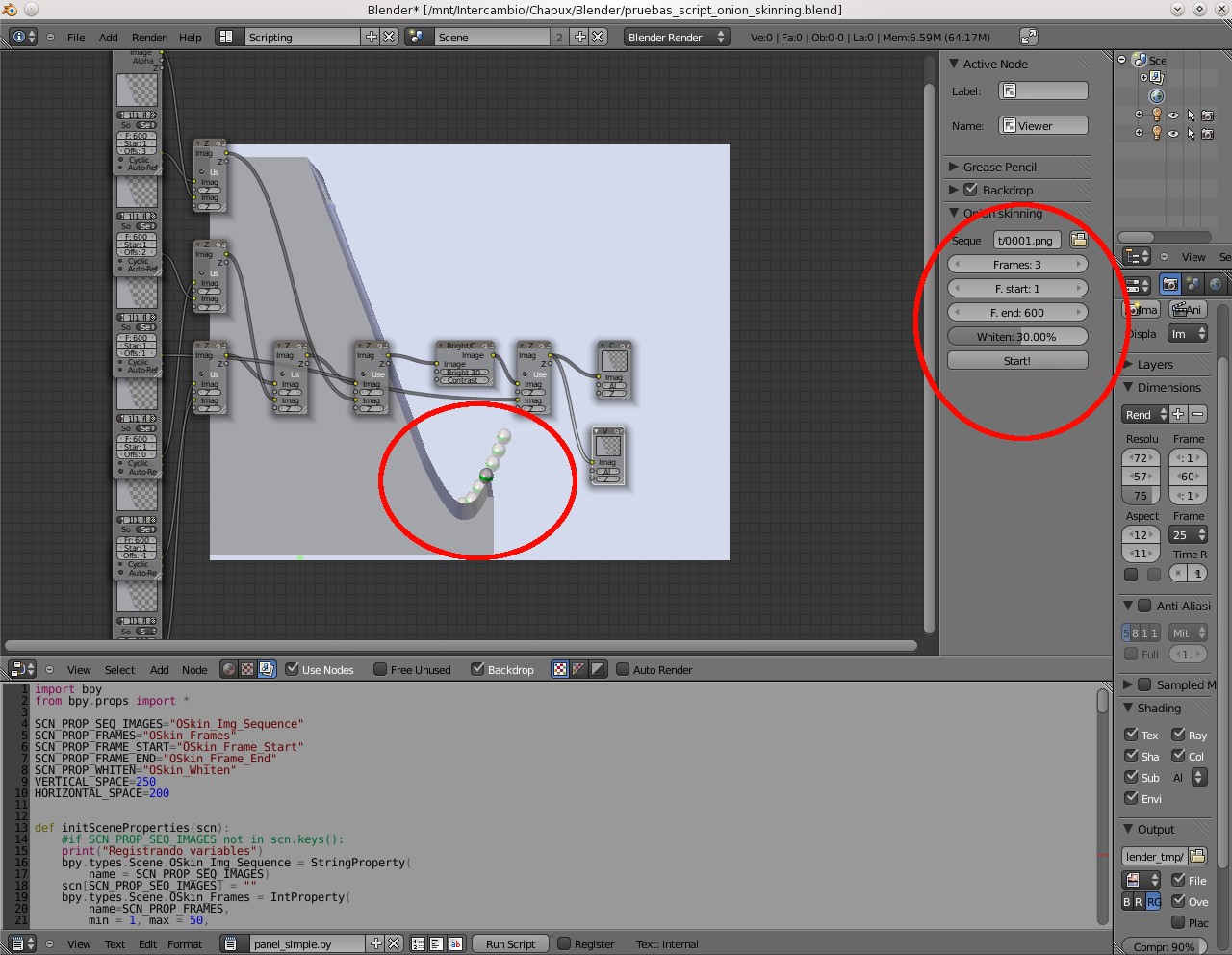Click the node Name field showing Viewer
The height and width of the screenshot is (955, 1232).
pyautogui.click(x=1043, y=125)
